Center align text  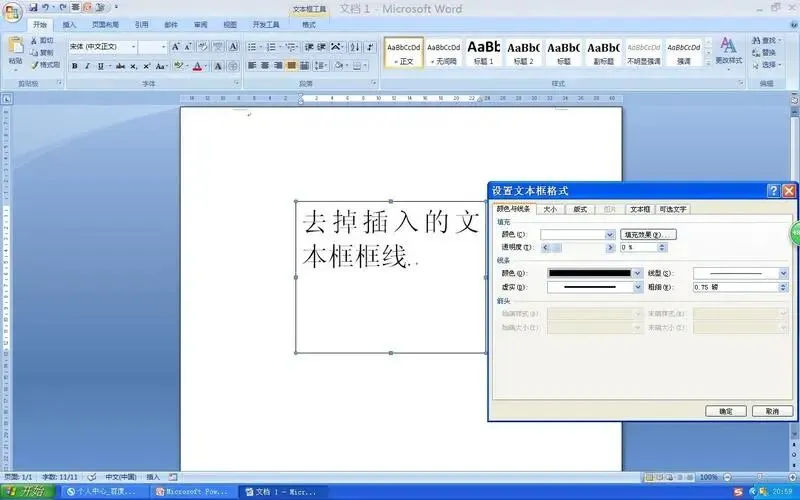pos(265,66)
